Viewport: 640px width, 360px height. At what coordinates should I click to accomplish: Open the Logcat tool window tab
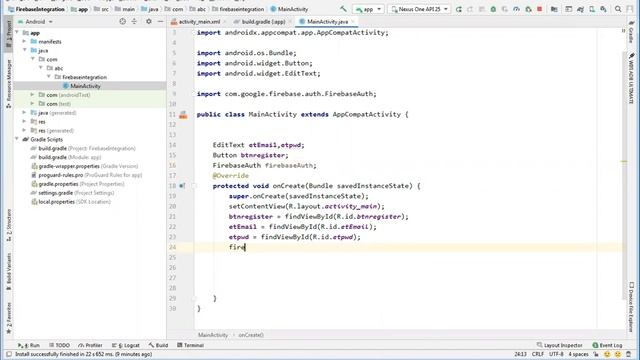pyautogui.click(x=126, y=345)
